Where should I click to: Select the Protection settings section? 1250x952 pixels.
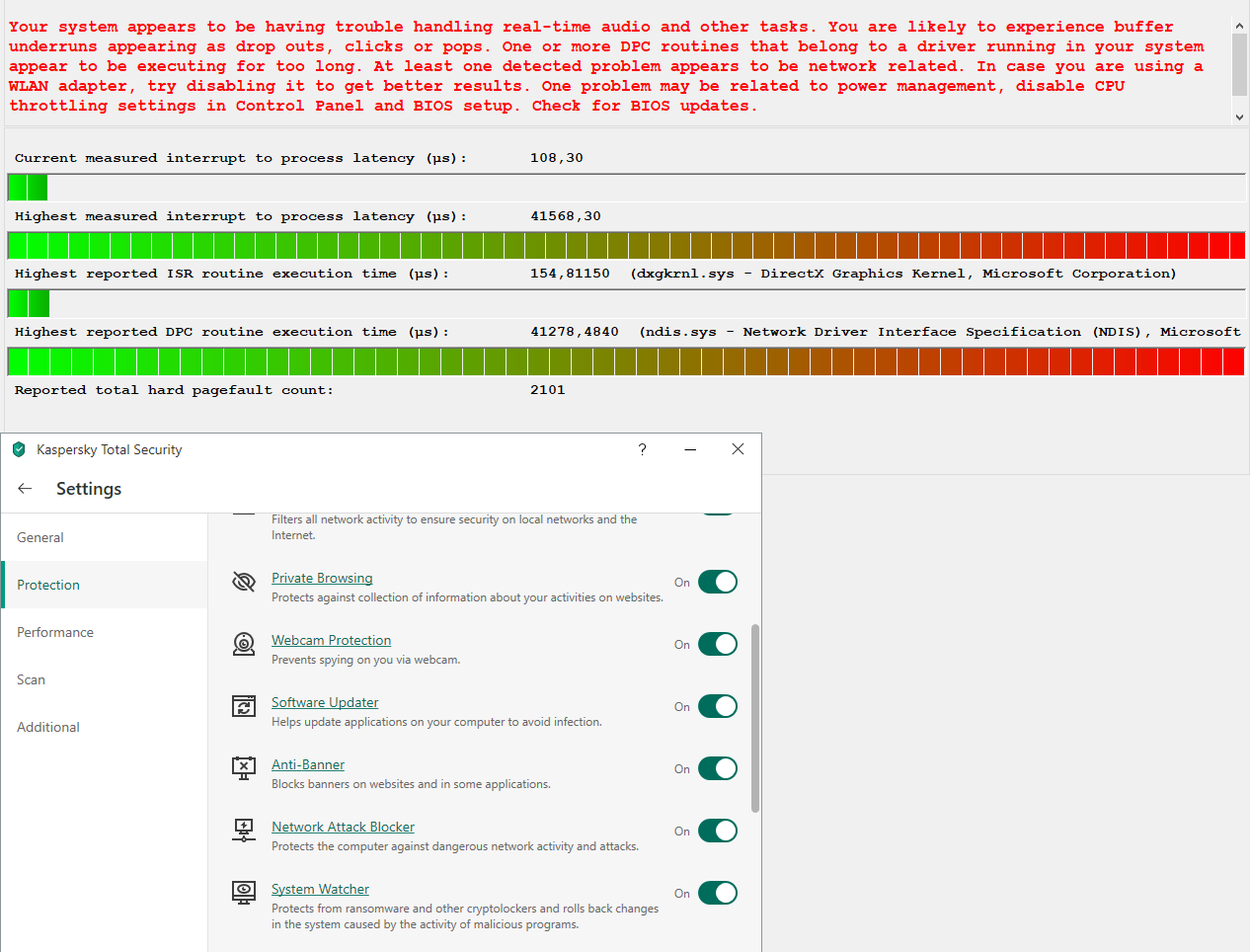coord(105,585)
